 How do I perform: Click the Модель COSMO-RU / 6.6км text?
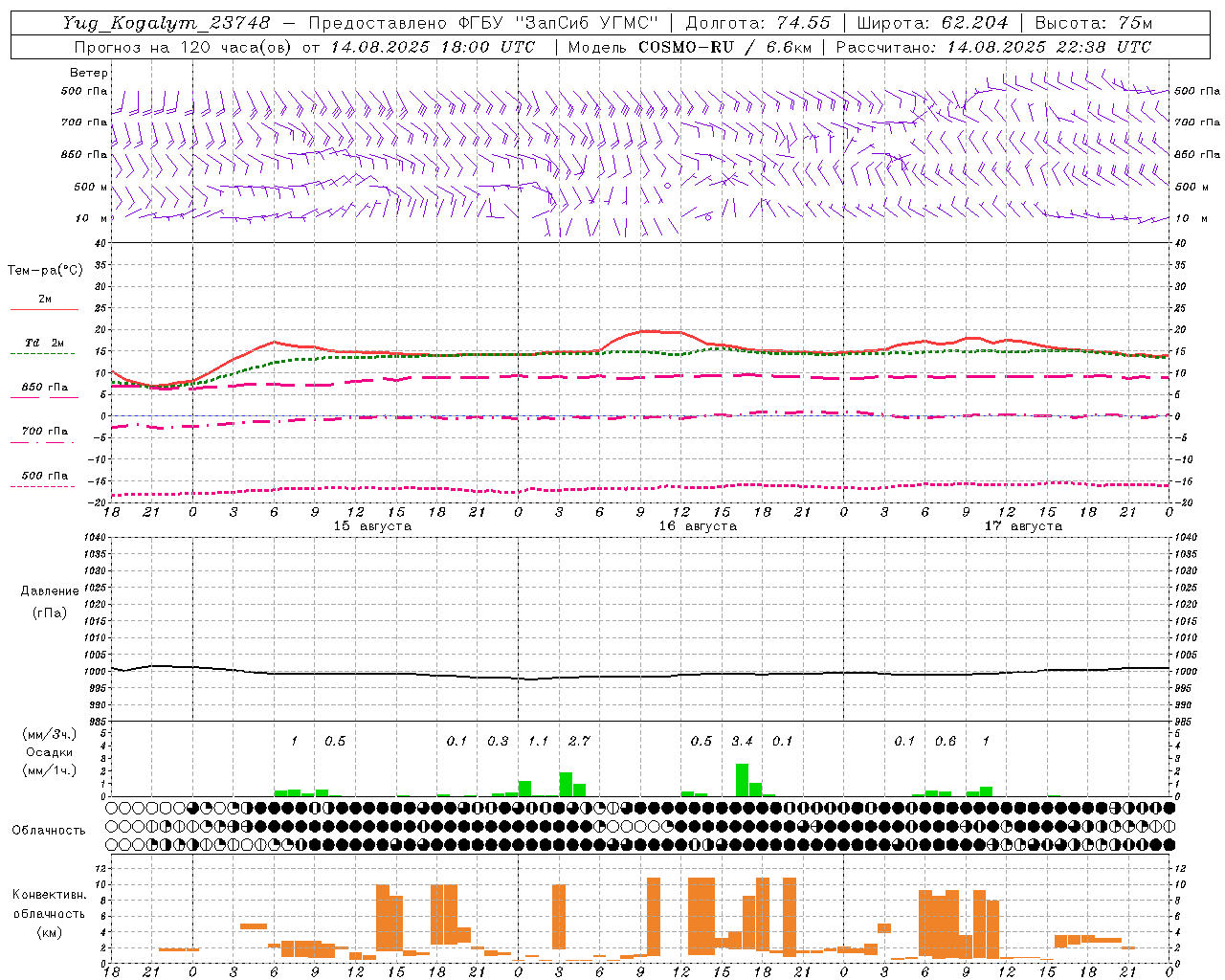(690, 47)
